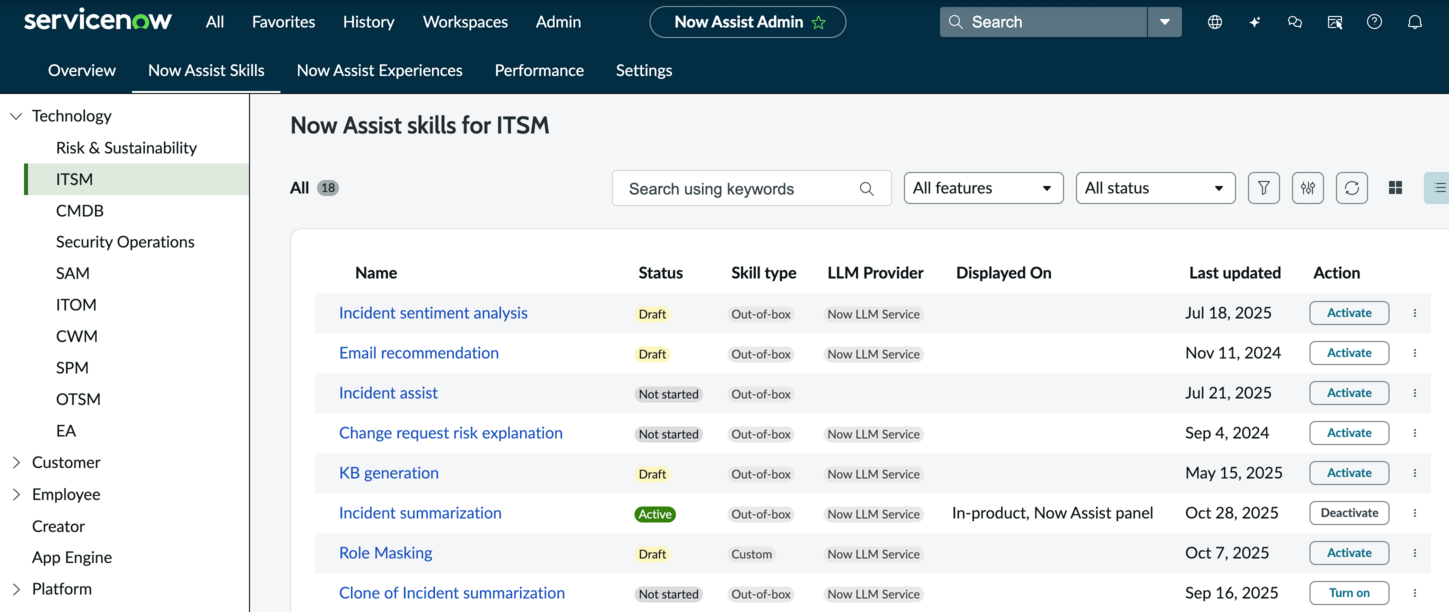Open the Admin menu
The height and width of the screenshot is (612, 1449).
click(558, 22)
